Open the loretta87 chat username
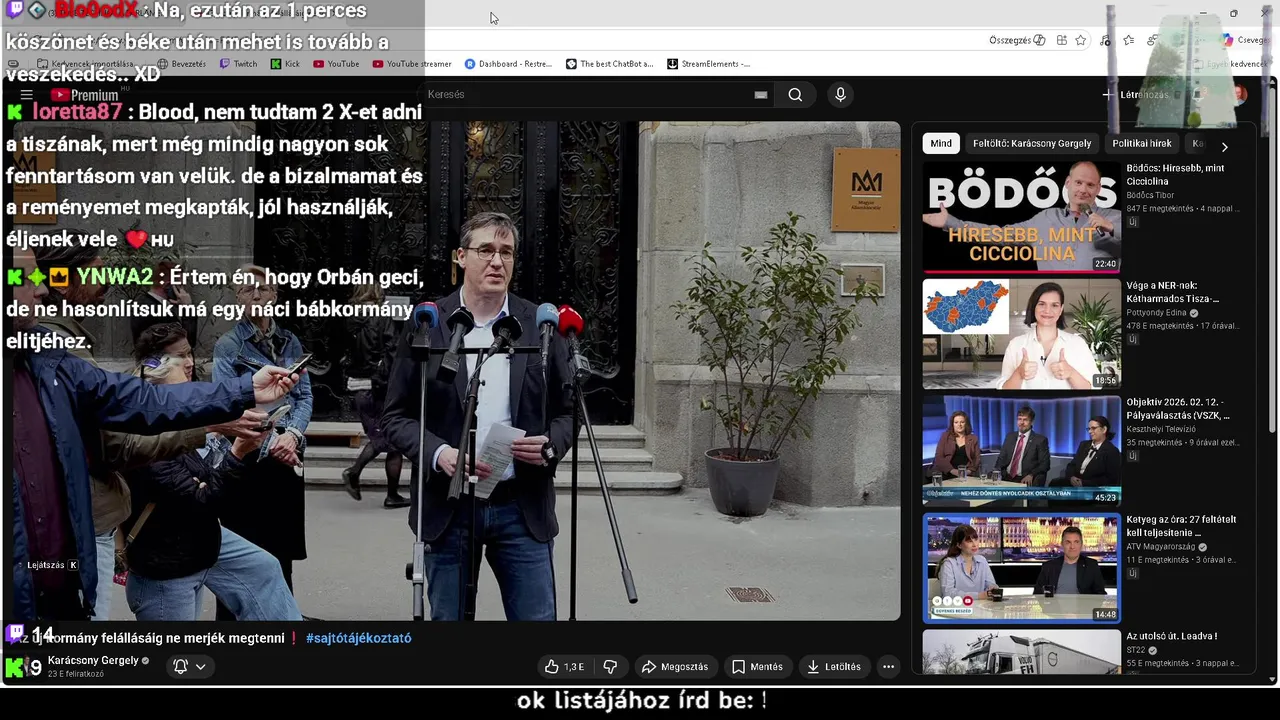Image resolution: width=1280 pixels, height=720 pixels. click(x=76, y=112)
